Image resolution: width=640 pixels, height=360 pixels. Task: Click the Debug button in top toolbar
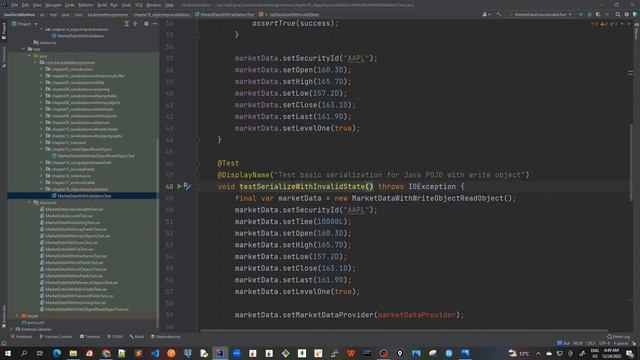(589, 14)
